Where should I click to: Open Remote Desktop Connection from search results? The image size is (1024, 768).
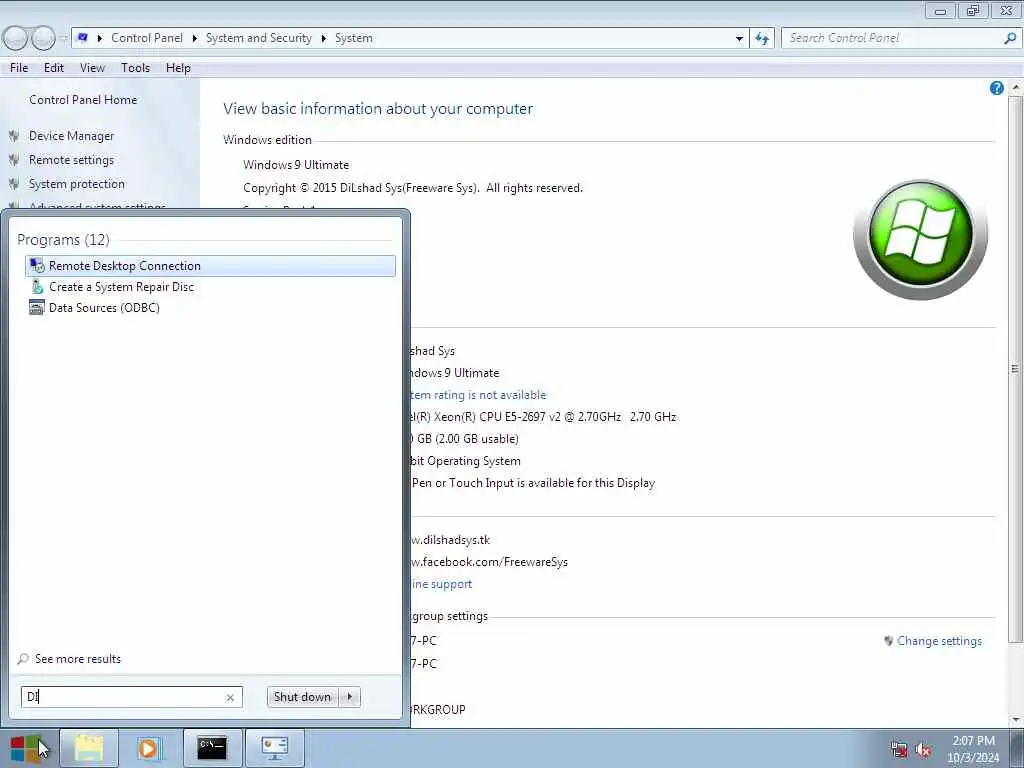coord(210,266)
